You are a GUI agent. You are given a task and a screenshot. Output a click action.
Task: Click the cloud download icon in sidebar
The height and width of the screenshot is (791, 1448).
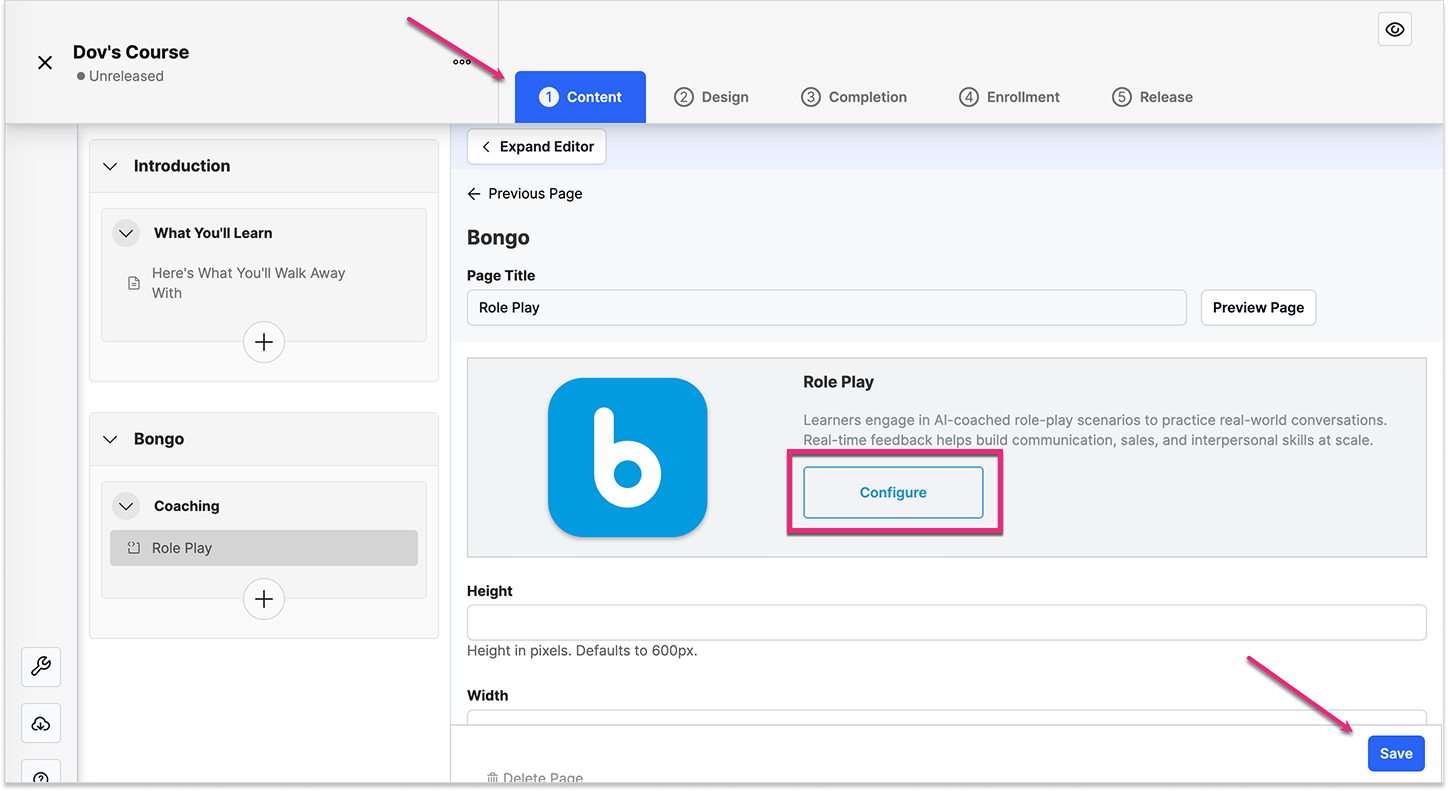click(x=41, y=724)
